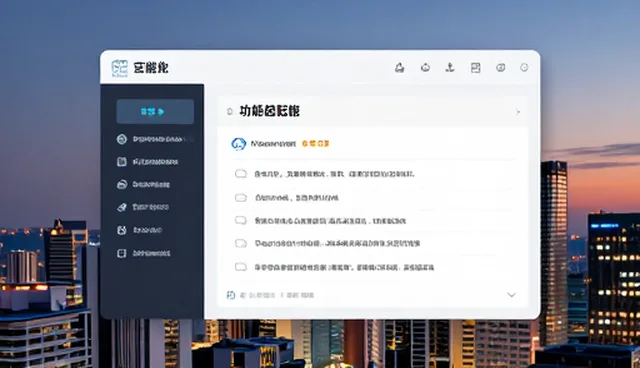Click the cloud icon in the header toolbar
640x368 pixels.
click(425, 68)
